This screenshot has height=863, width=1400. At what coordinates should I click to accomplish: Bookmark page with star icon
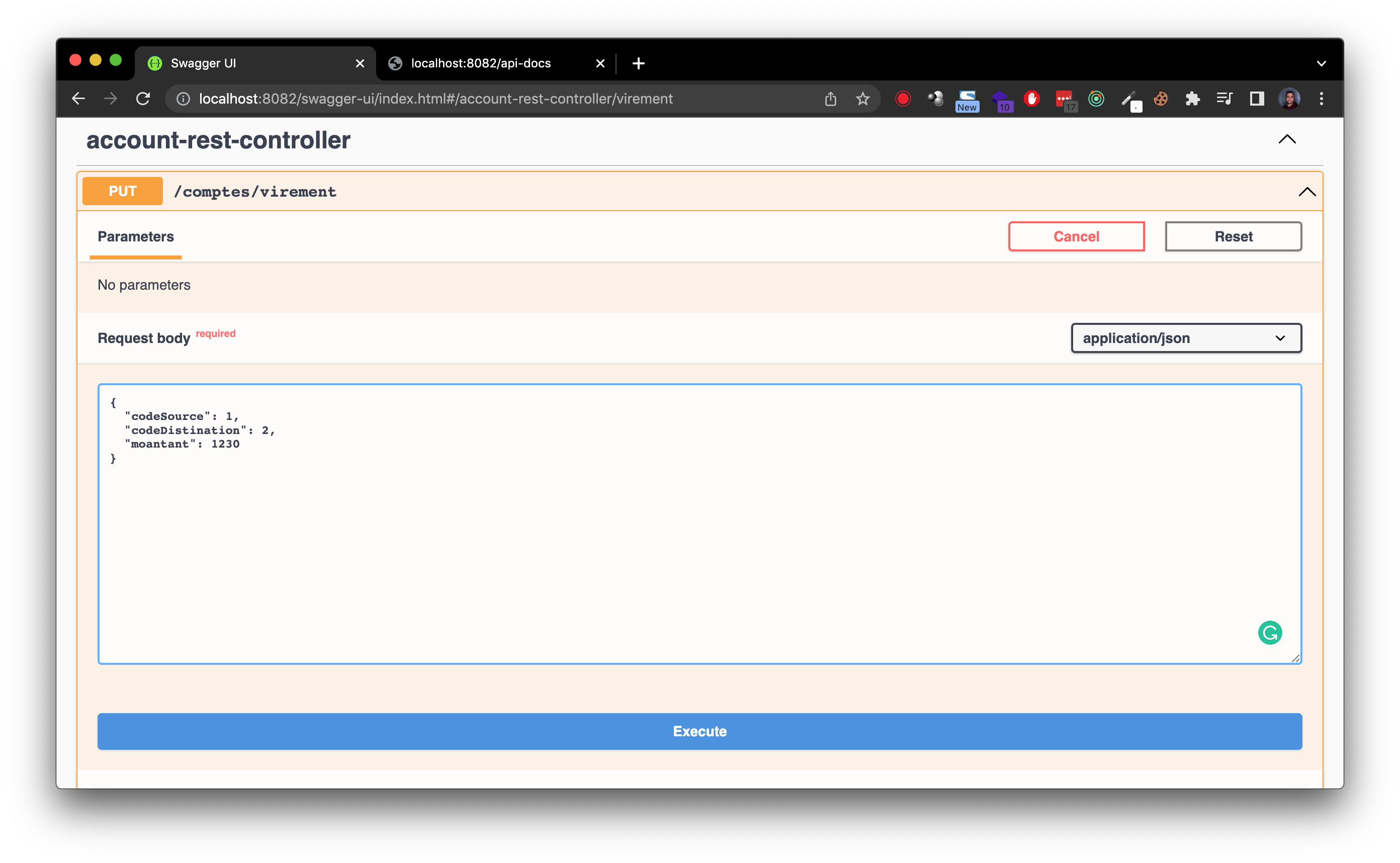[862, 99]
